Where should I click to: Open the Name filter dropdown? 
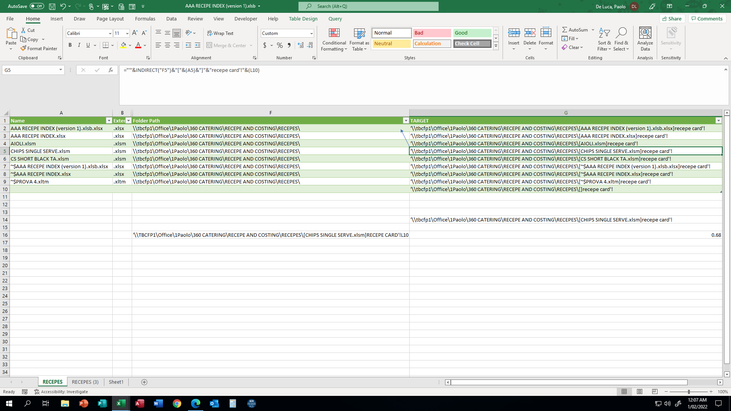pos(109,121)
